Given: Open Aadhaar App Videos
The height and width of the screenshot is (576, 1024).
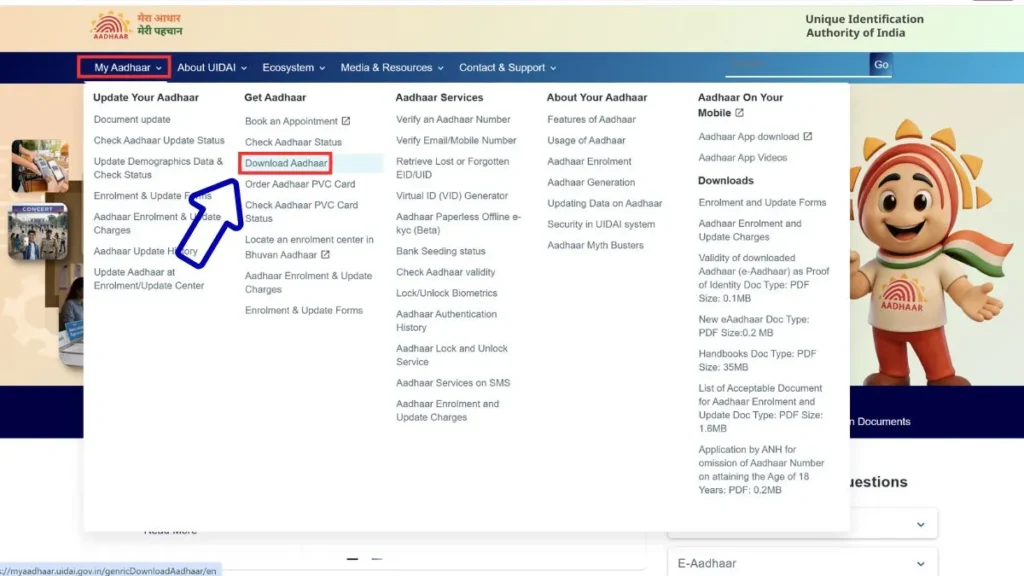Looking at the screenshot, I should point(743,157).
